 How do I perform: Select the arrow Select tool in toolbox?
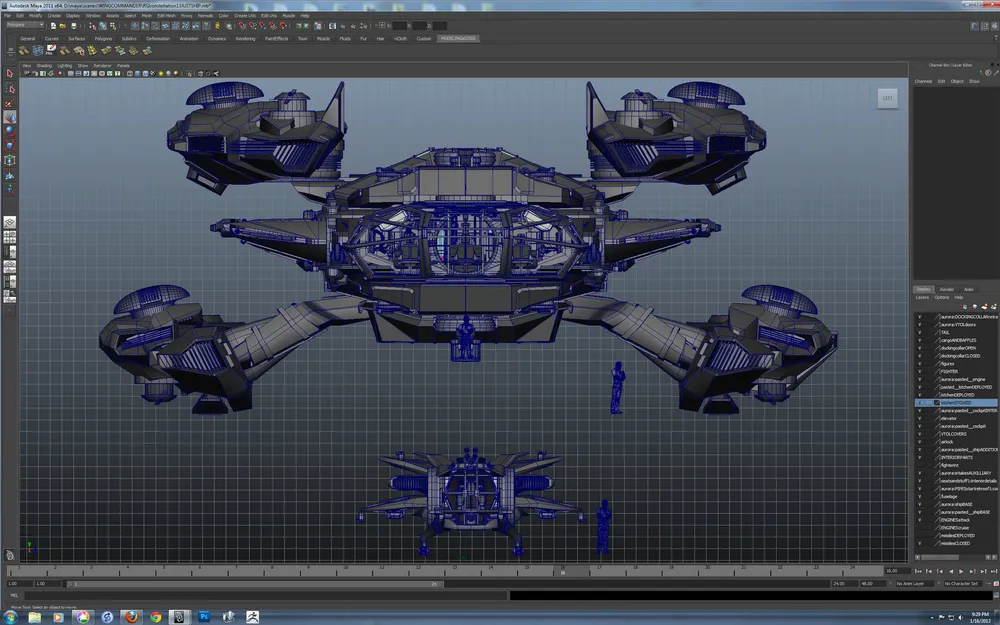click(x=10, y=74)
